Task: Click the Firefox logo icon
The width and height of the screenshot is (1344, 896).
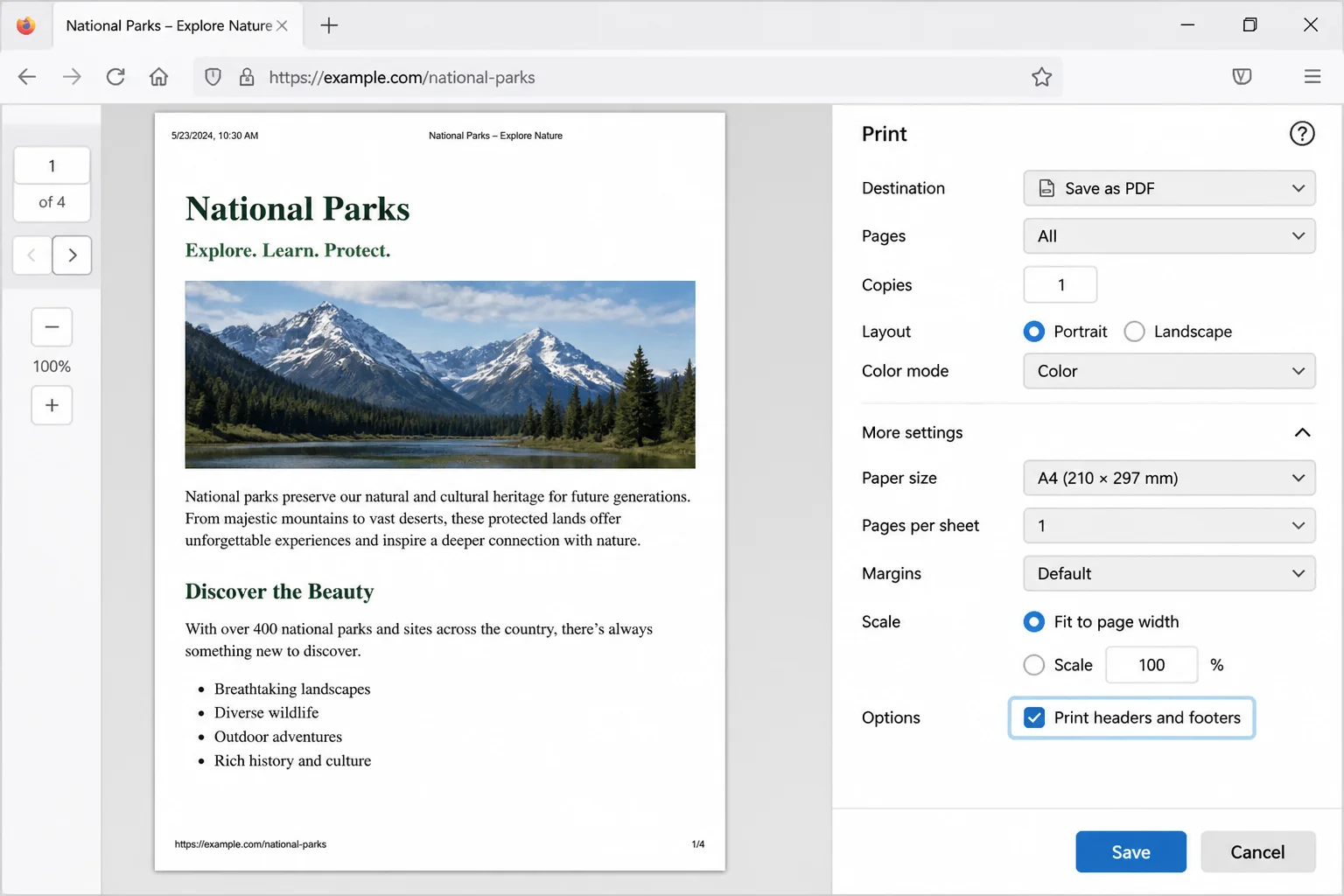Action: [26, 25]
